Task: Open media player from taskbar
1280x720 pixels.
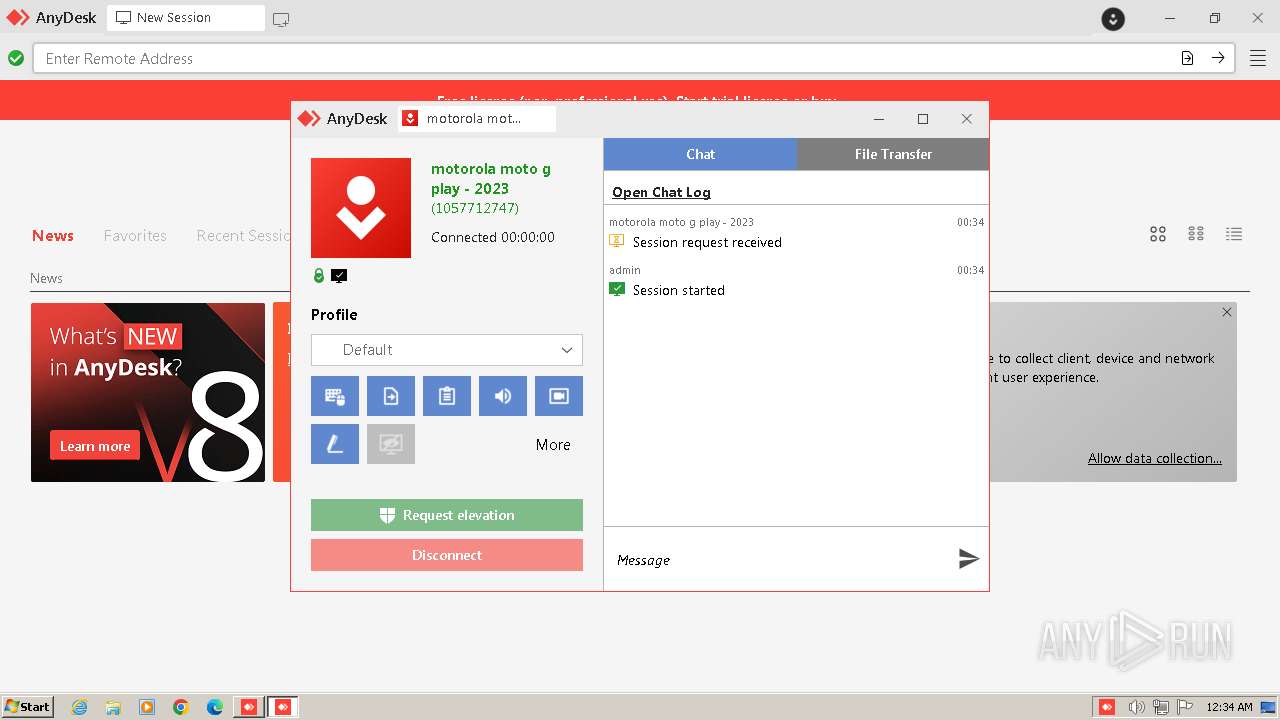Action: coord(147,707)
